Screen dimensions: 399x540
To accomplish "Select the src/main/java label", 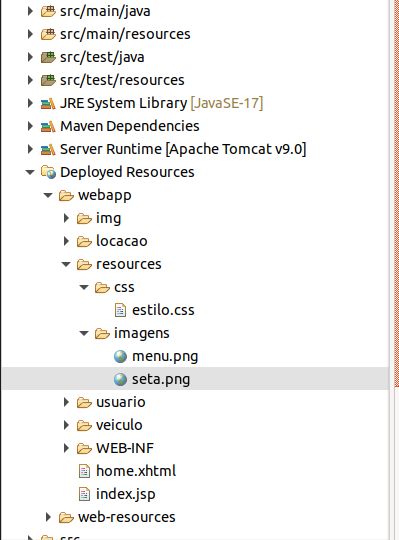I will click(105, 11).
